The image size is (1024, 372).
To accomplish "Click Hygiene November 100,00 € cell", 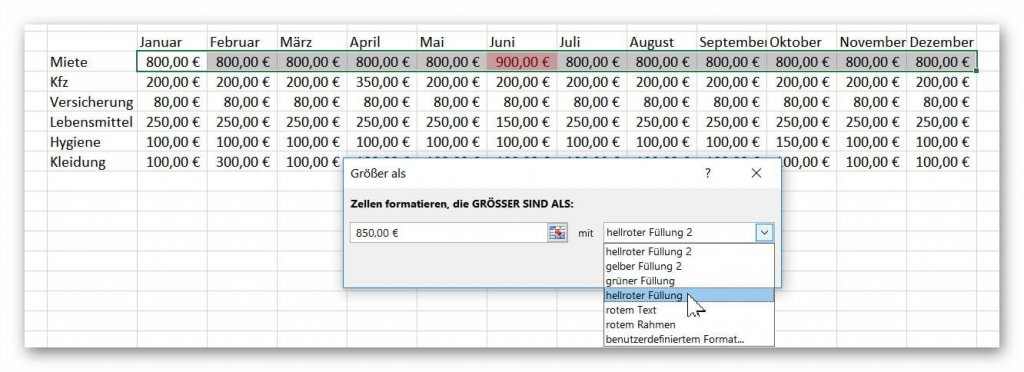I will (x=871, y=142).
